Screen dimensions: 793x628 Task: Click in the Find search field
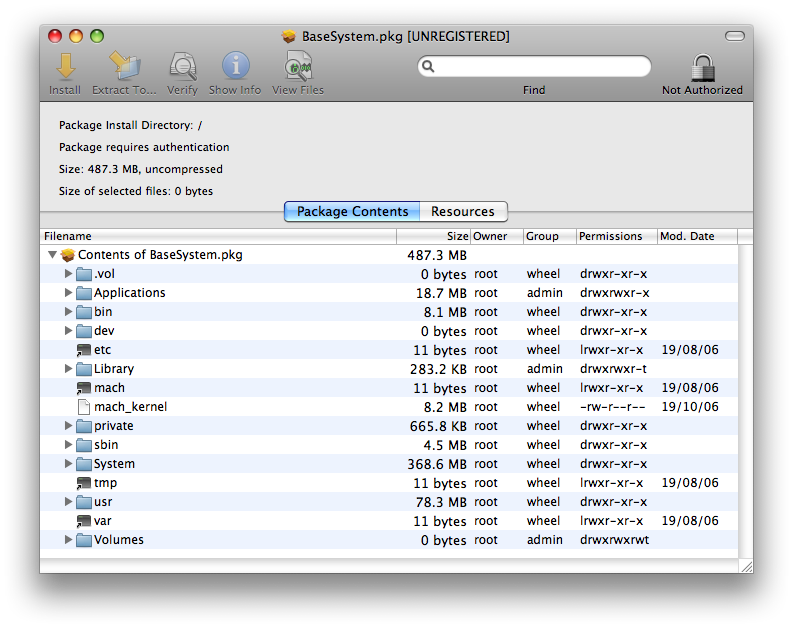coord(540,67)
